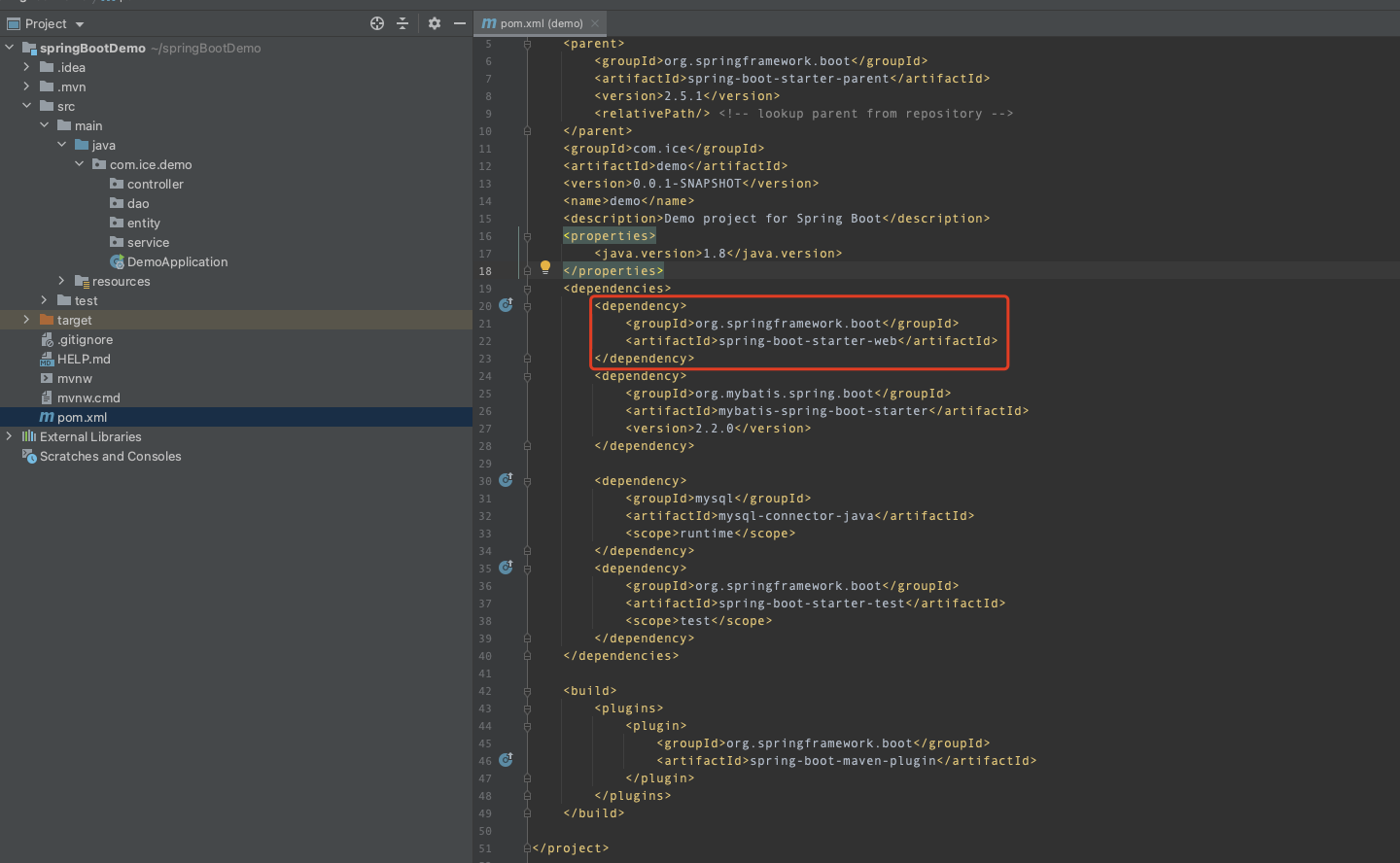
Task: Fold the plugins tag at line 43
Action: coord(527,708)
